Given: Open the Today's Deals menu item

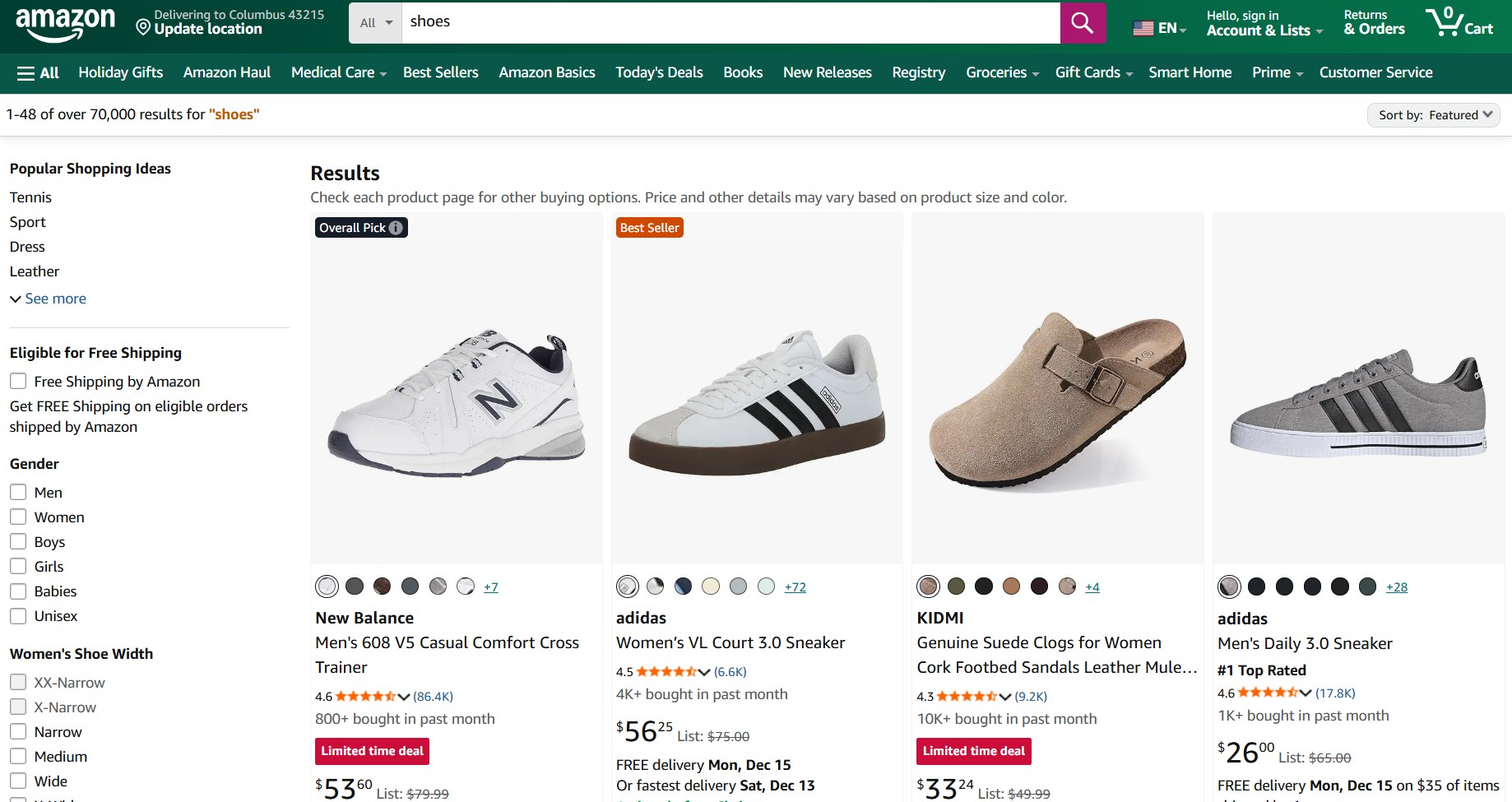Looking at the screenshot, I should coord(658,72).
